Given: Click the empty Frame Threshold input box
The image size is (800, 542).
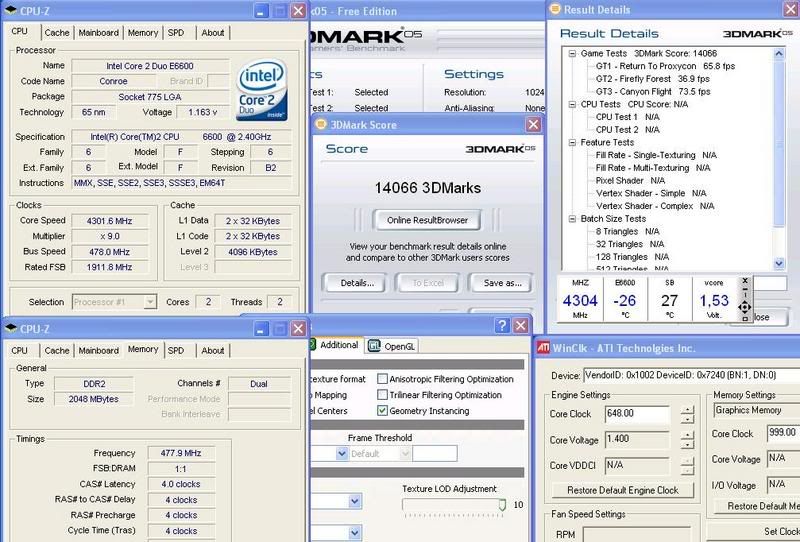Looking at the screenshot, I should point(435,453).
